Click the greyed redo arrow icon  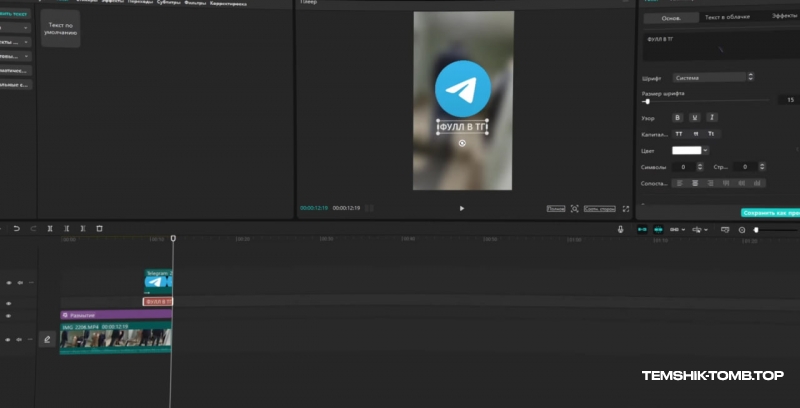point(34,229)
